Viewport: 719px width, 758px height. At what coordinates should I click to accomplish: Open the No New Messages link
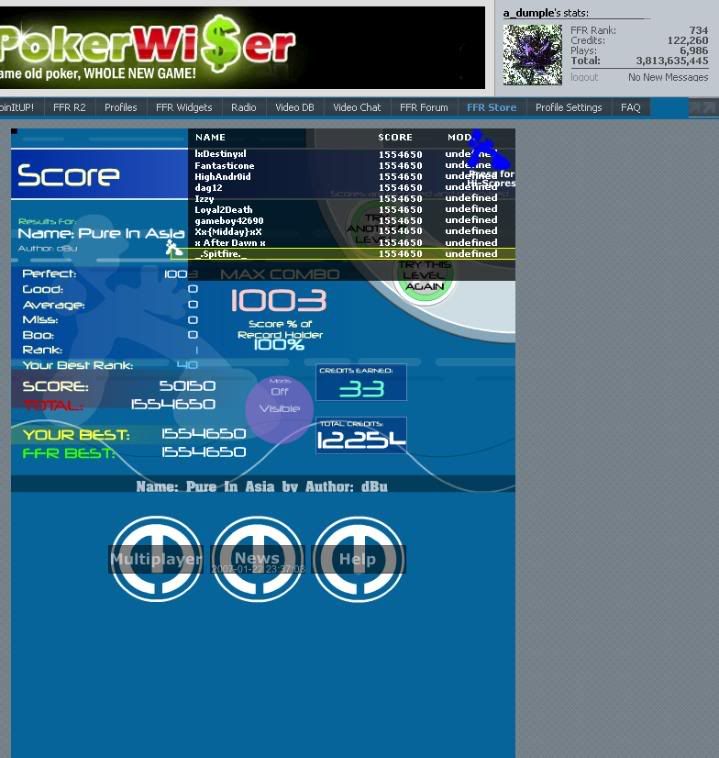(667, 77)
